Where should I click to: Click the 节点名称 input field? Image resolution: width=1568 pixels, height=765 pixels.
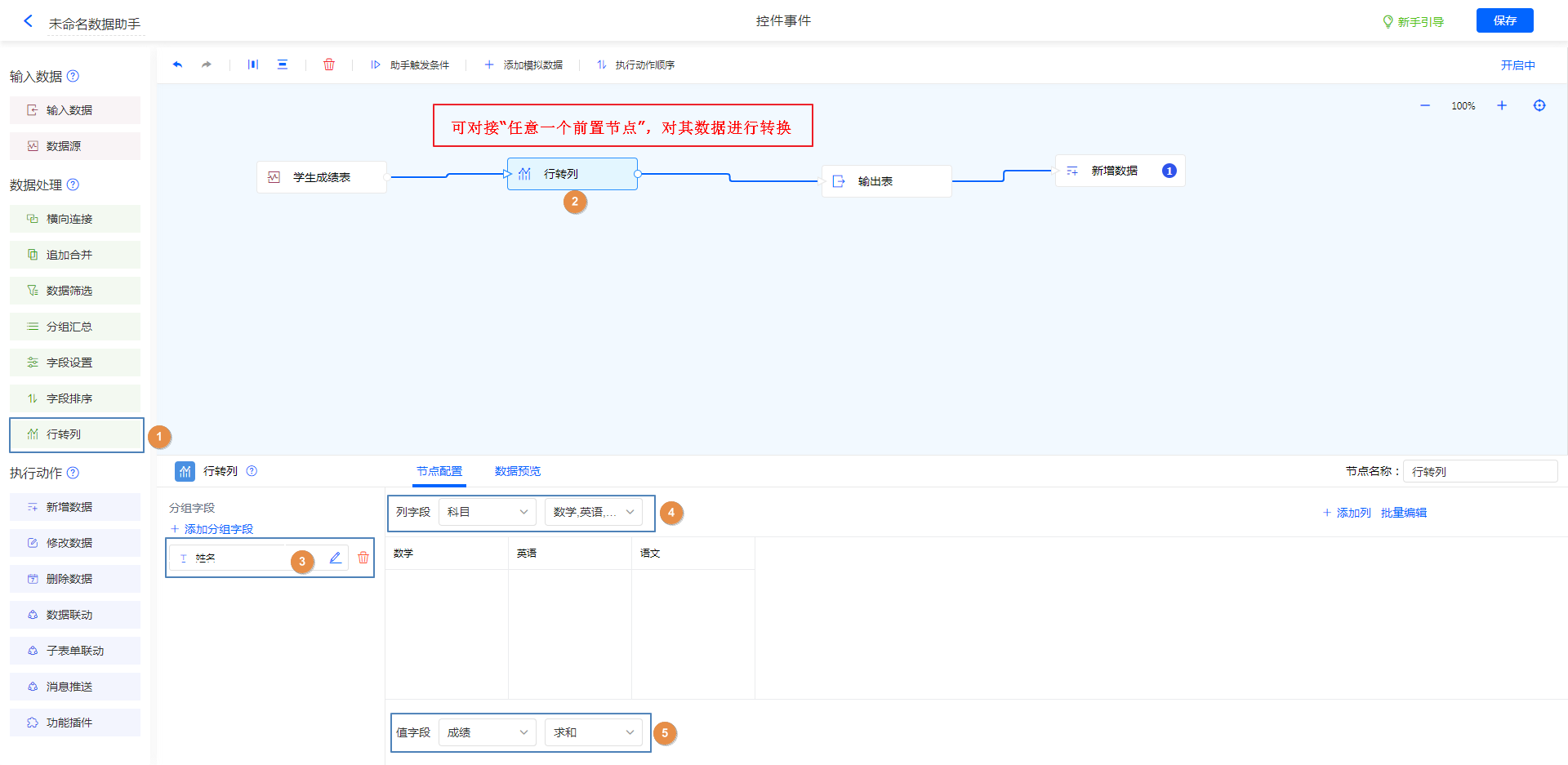1480,471
